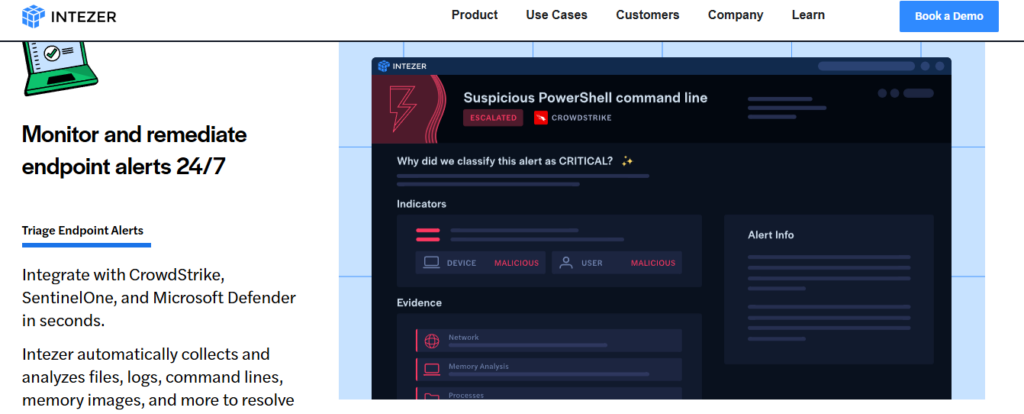Click the red double-bar indicator icon
This screenshot has width=1024, height=414.
pyautogui.click(x=428, y=235)
